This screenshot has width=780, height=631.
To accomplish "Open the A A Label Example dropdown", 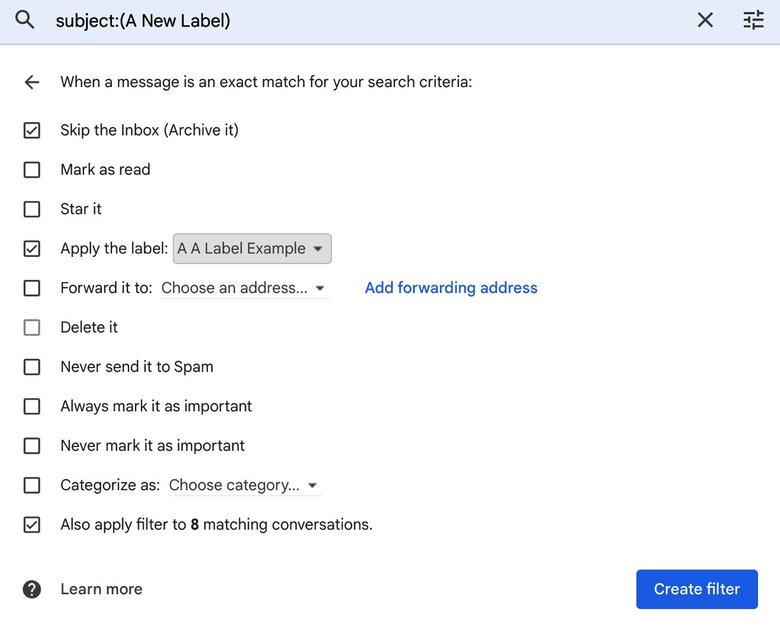I will pos(252,248).
